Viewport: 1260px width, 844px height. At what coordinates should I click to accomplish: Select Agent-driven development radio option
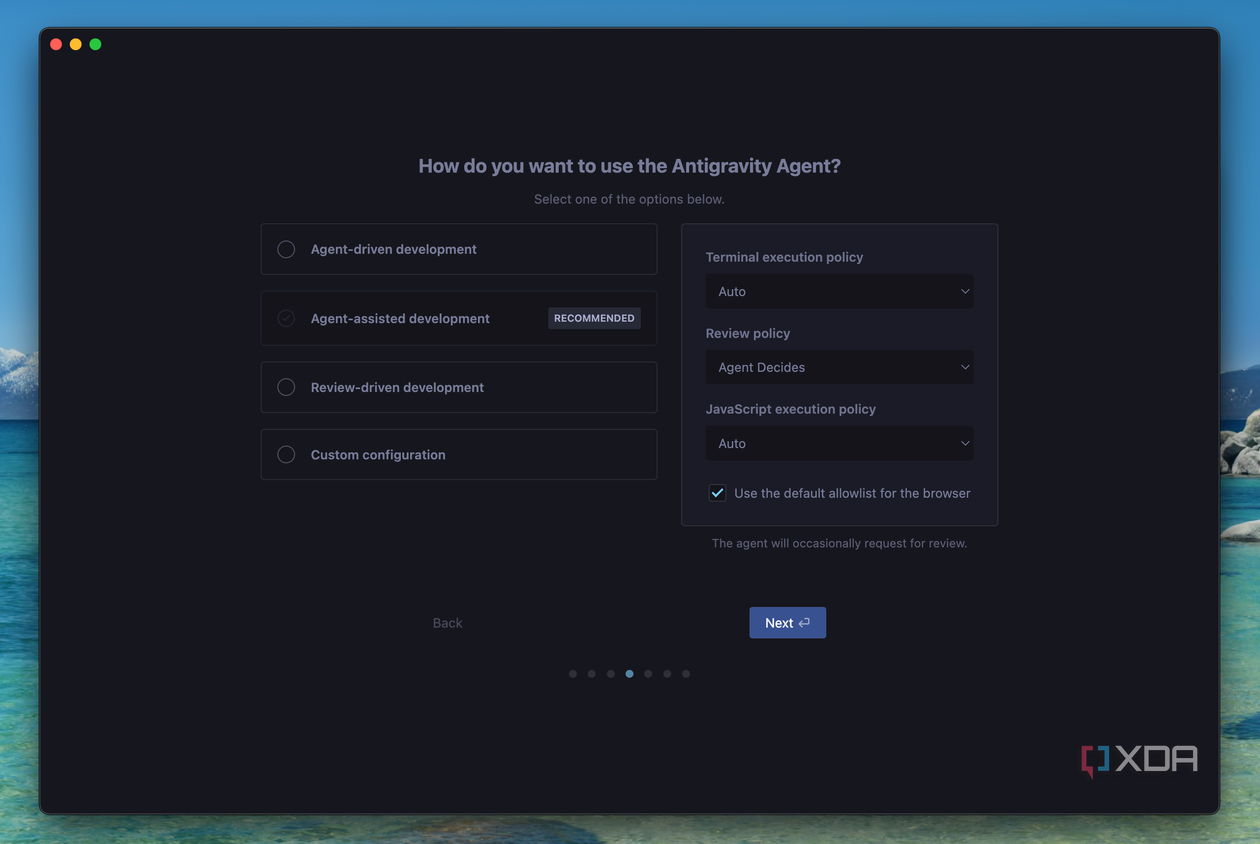tap(458, 249)
